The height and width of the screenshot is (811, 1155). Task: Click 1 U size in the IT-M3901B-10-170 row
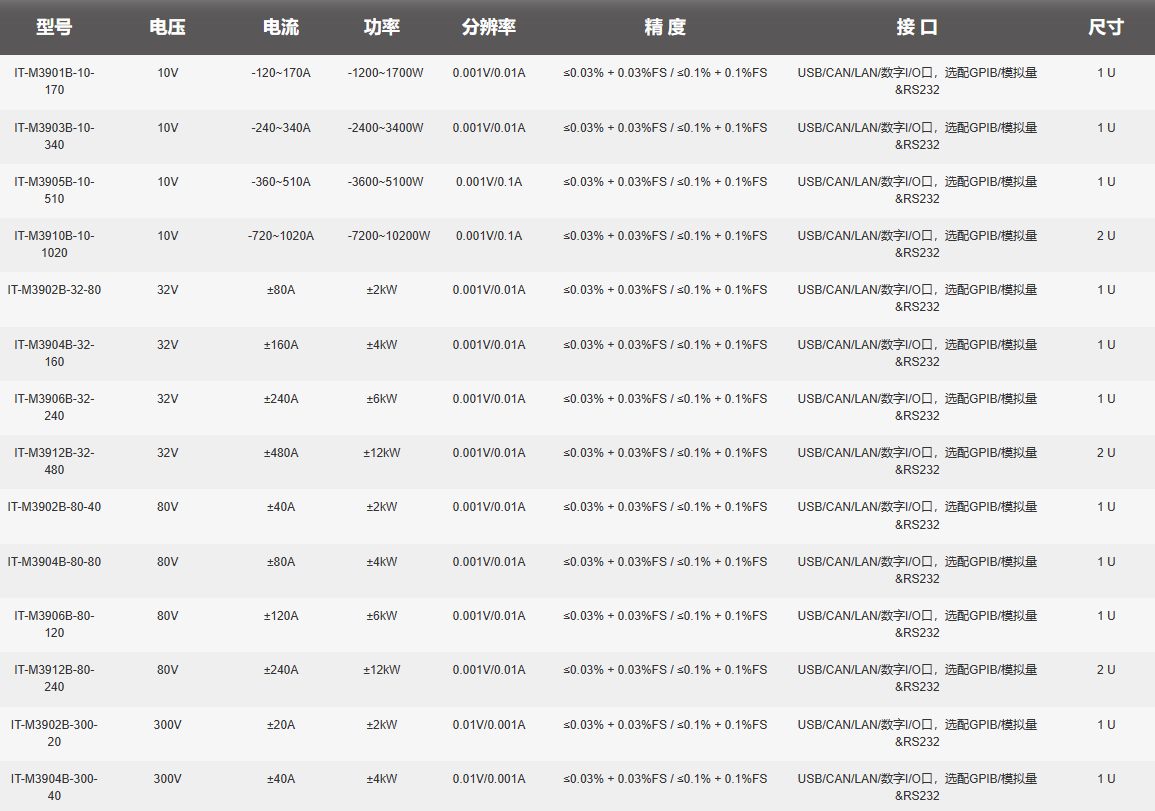tap(1106, 73)
